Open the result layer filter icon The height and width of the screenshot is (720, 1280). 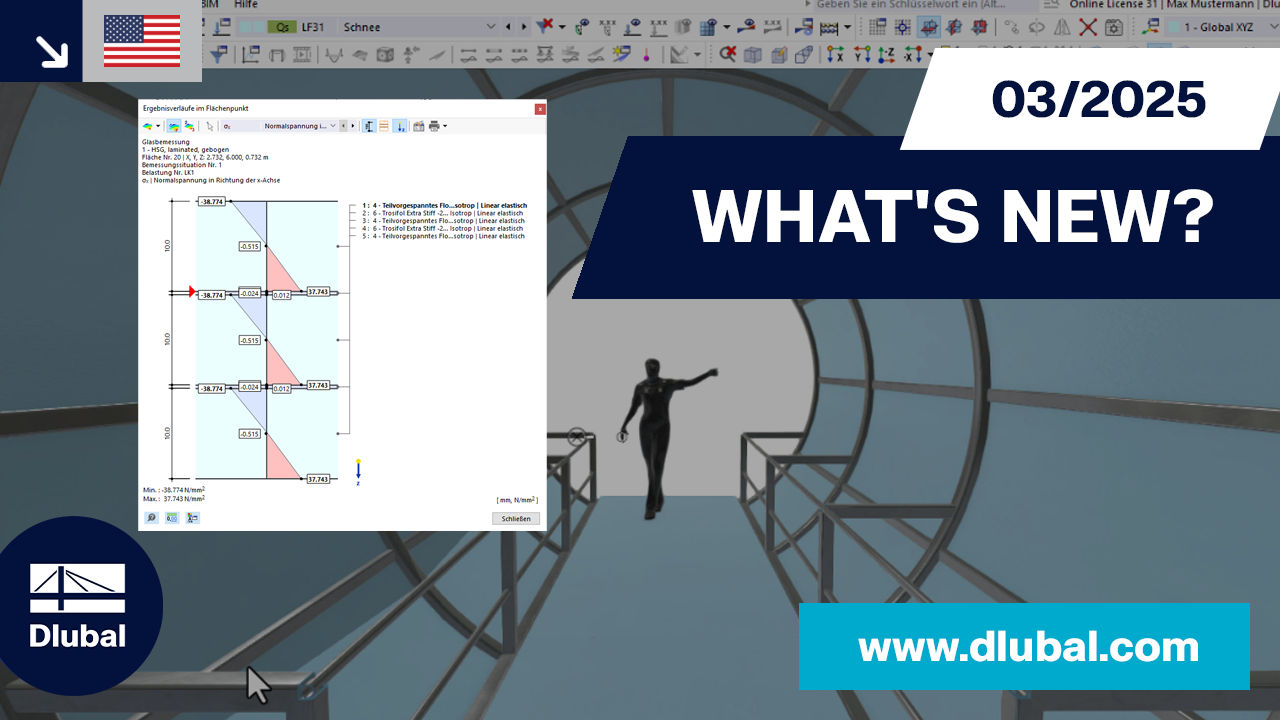190,517
